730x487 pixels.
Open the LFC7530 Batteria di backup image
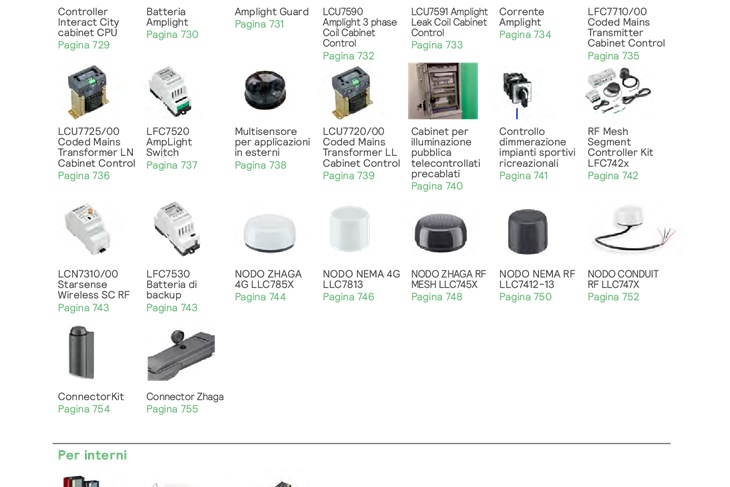point(177,229)
